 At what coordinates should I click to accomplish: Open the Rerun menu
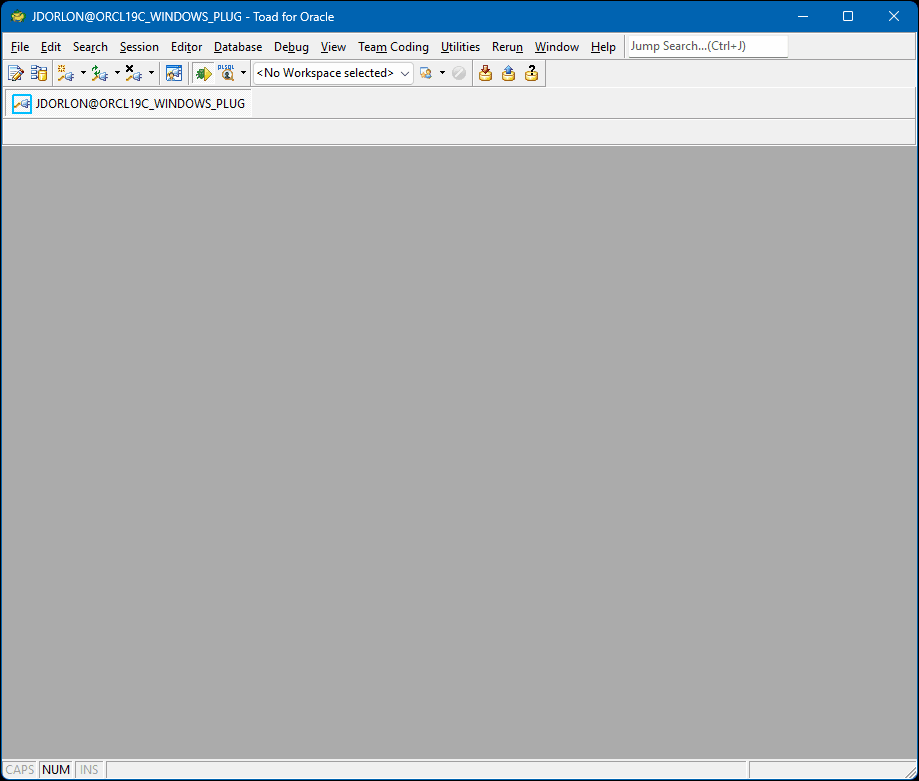pyautogui.click(x=508, y=47)
